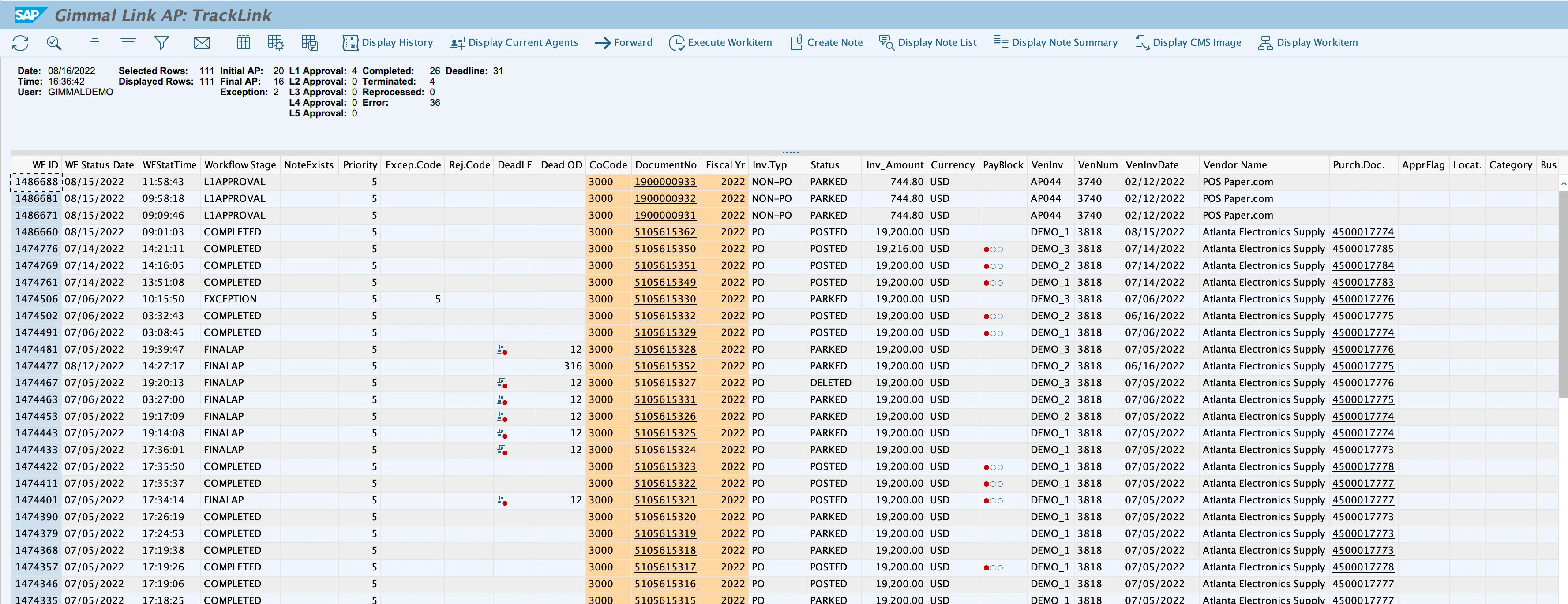Screen dimensions: 1568x604
Task: Click Display Workitem button
Action: [1308, 43]
